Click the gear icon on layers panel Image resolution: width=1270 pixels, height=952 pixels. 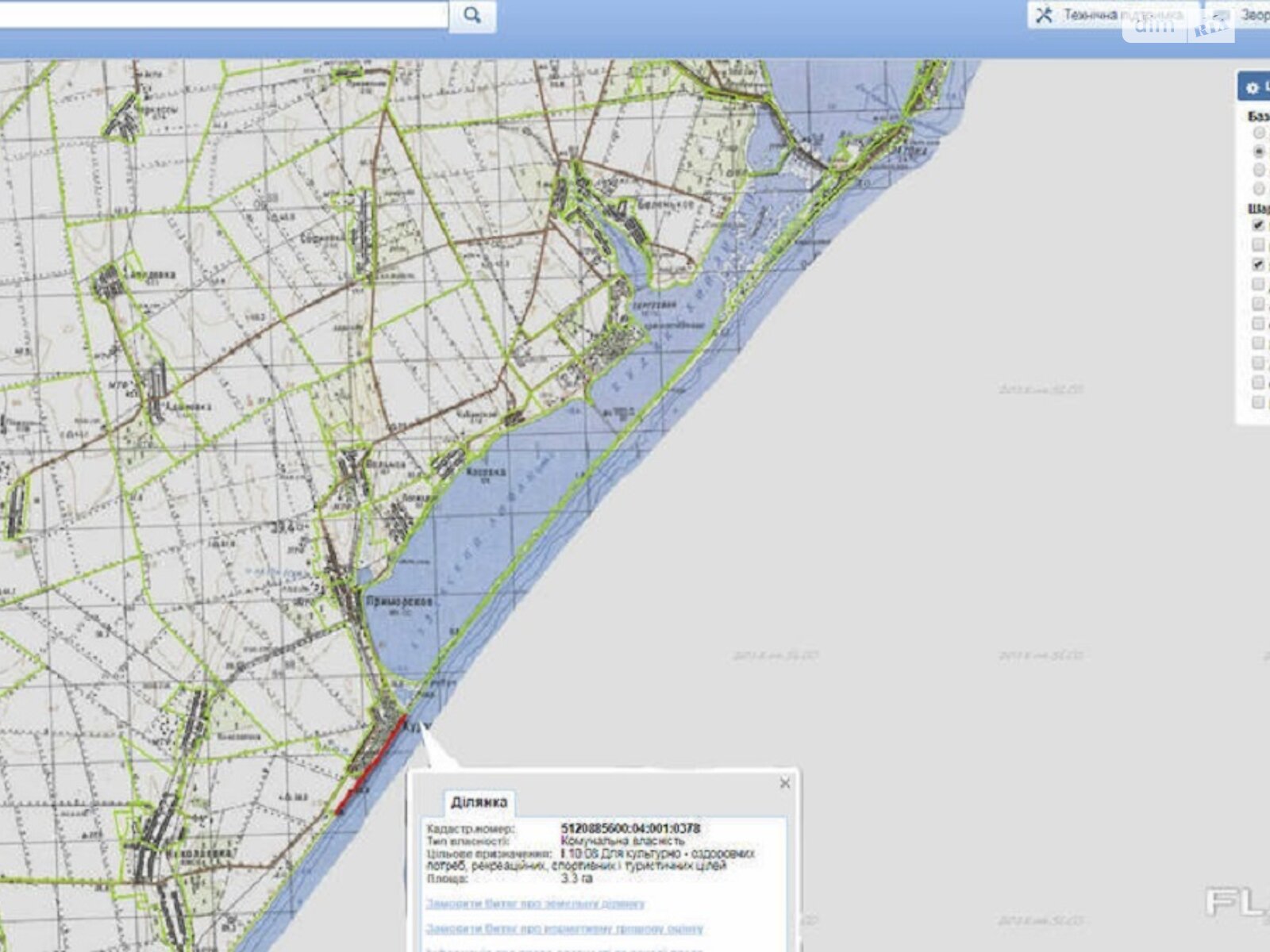tap(1253, 87)
